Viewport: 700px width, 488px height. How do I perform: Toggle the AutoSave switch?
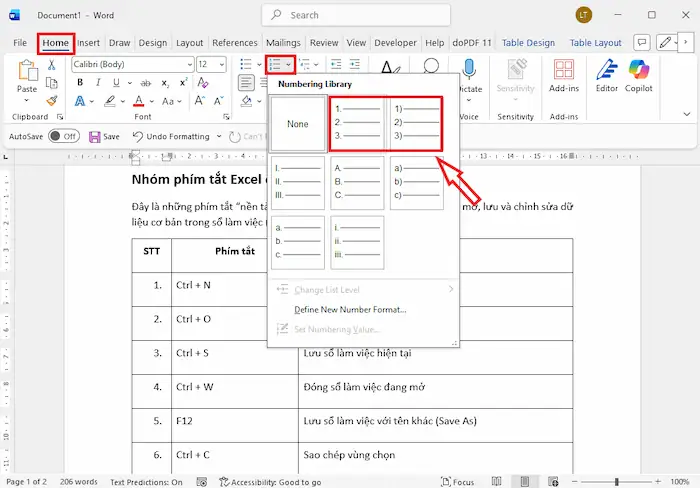click(63, 136)
